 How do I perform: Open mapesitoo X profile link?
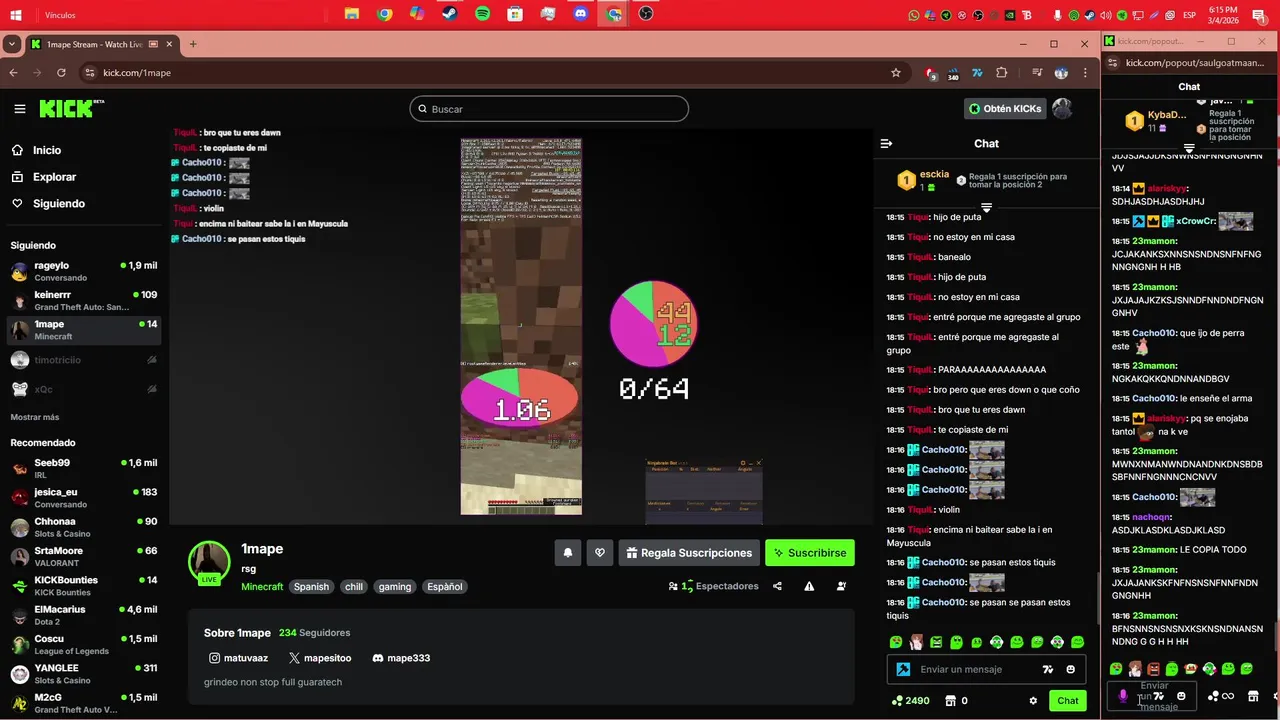click(320, 658)
